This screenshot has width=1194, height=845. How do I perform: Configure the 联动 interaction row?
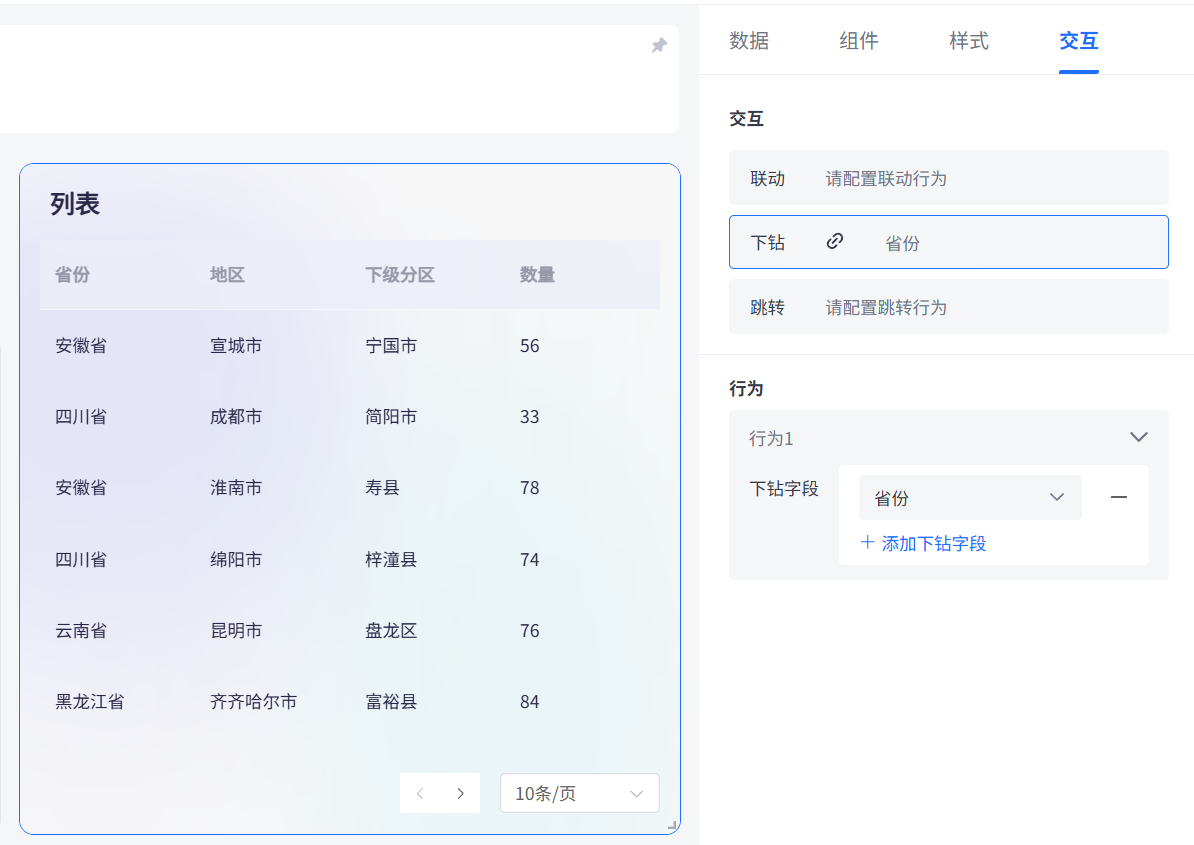coord(948,178)
